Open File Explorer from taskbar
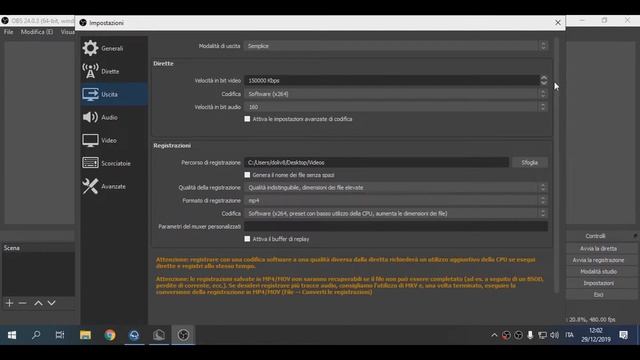The height and width of the screenshot is (360, 640). (85, 335)
